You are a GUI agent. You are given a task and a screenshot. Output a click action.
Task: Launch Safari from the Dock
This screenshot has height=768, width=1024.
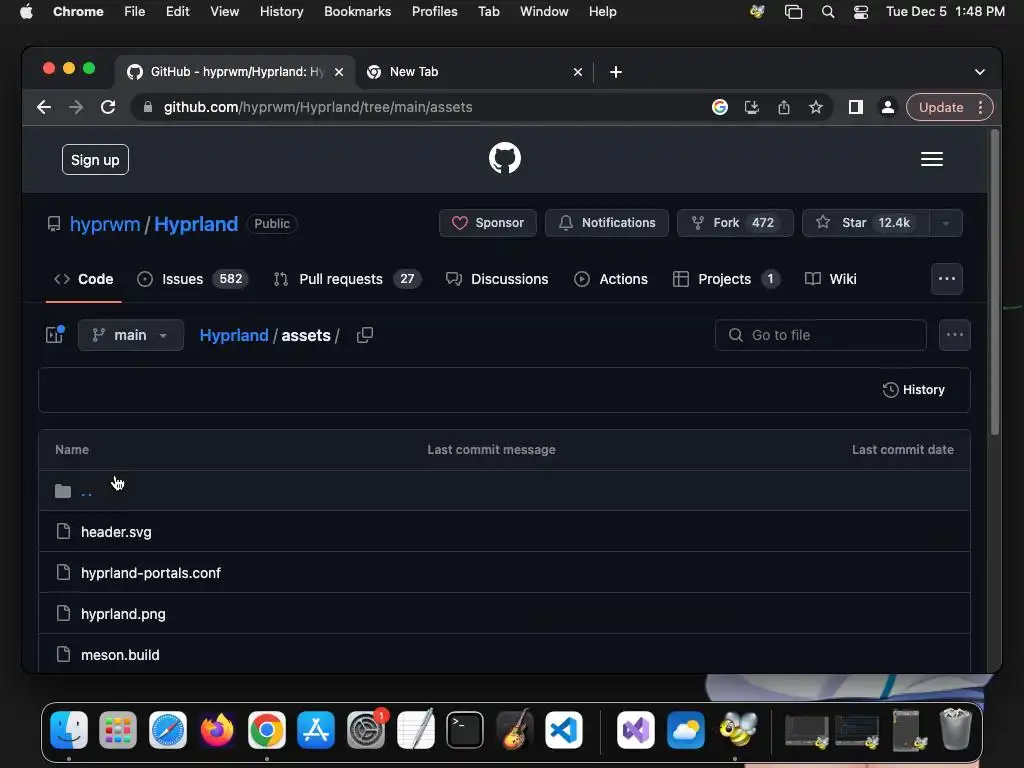coord(168,730)
